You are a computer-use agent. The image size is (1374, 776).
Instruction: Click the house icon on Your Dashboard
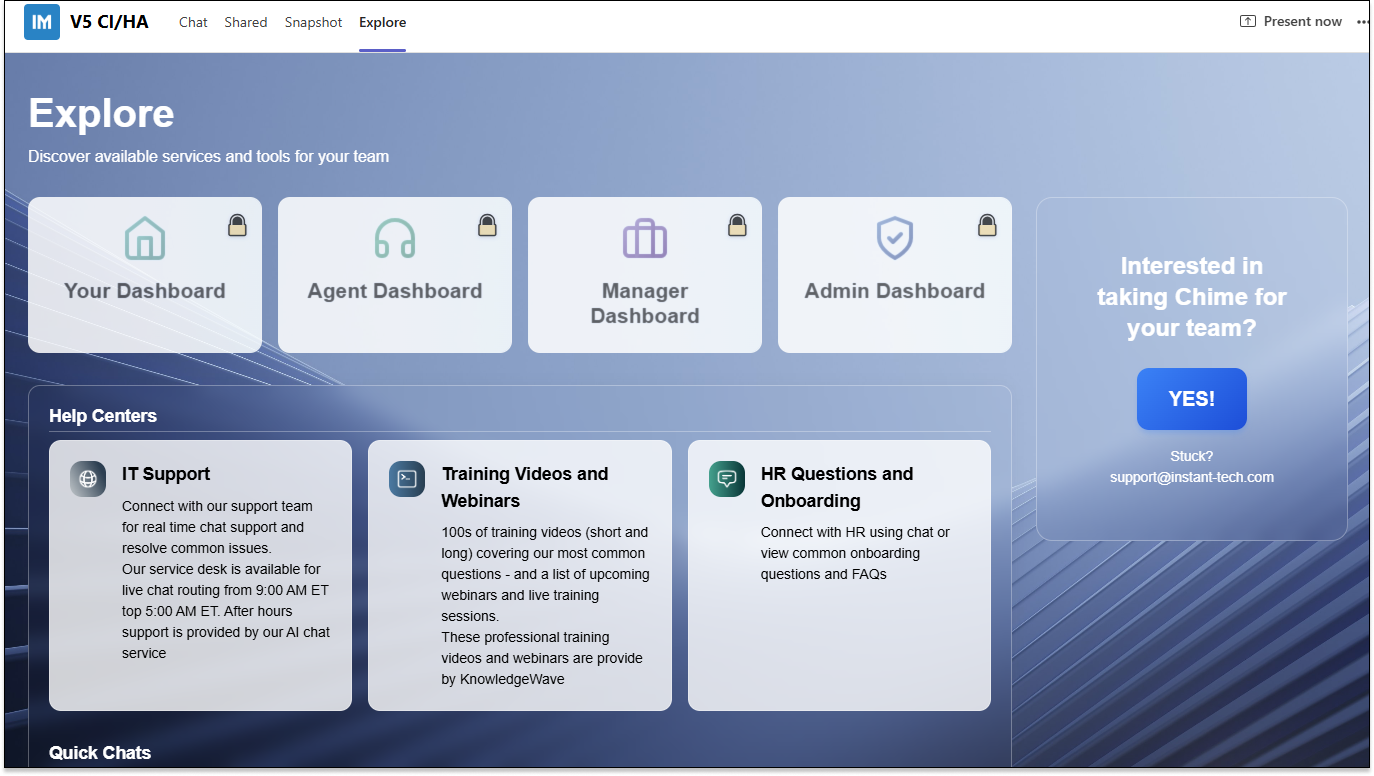coord(145,239)
